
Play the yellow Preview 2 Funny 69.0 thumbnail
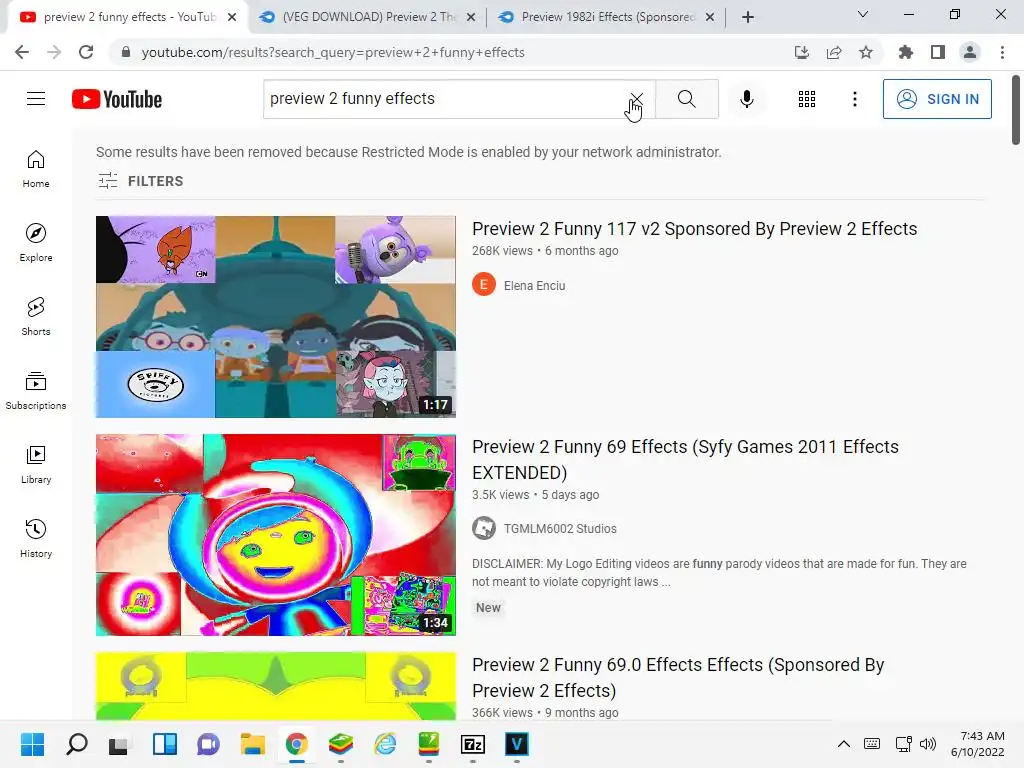point(276,686)
